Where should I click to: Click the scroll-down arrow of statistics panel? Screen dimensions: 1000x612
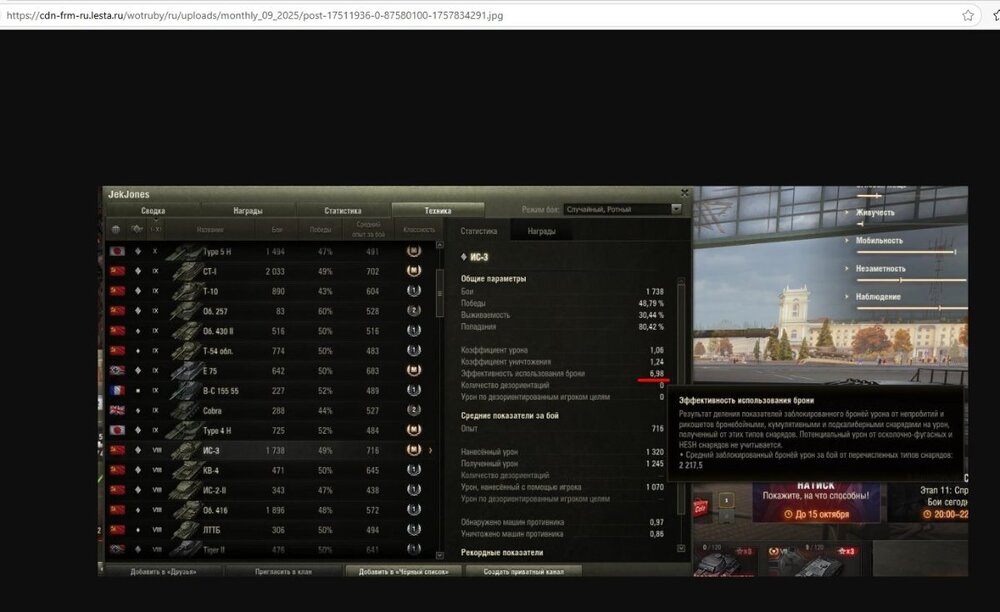click(x=681, y=548)
